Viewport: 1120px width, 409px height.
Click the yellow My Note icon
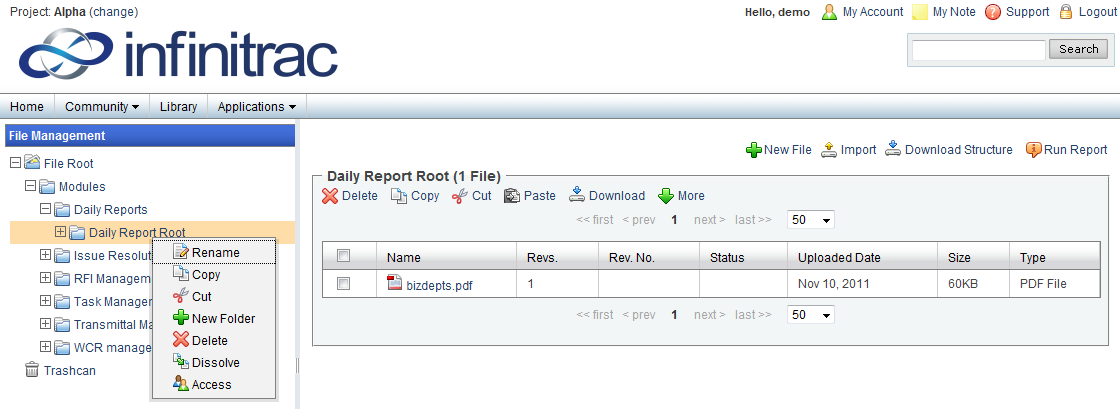[921, 12]
